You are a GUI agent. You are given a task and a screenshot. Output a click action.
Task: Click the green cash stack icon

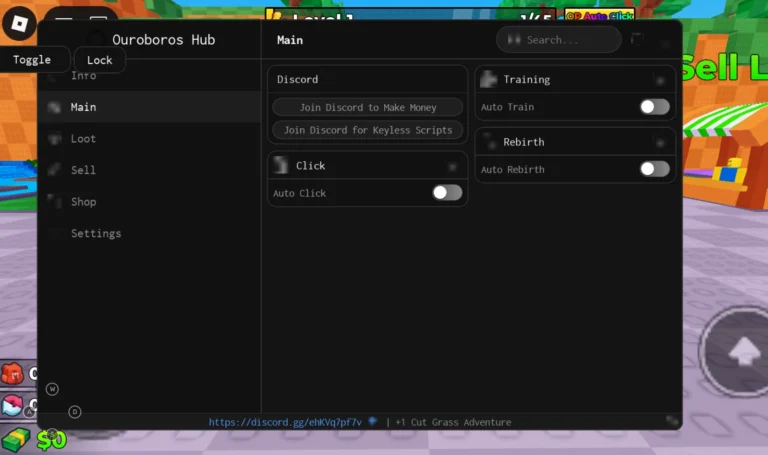point(16,439)
